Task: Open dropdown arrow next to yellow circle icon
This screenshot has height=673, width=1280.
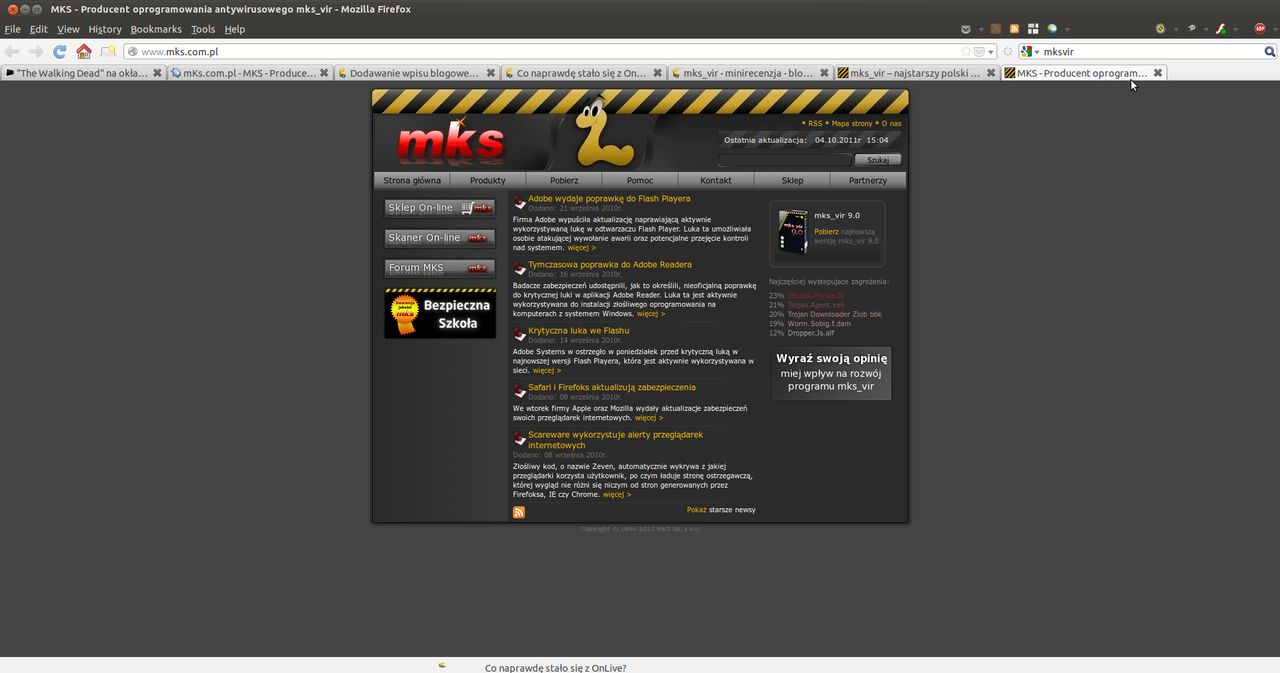Action: click(x=1176, y=30)
